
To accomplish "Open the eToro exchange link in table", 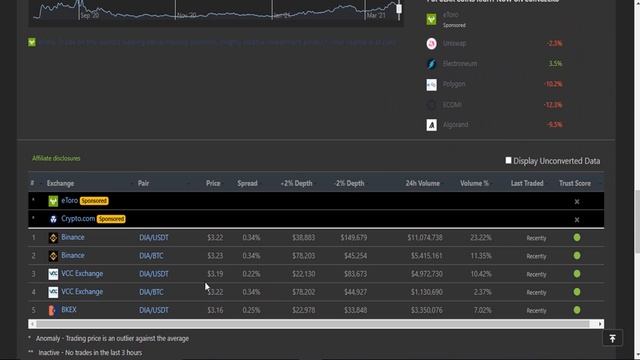I will tap(69, 200).
